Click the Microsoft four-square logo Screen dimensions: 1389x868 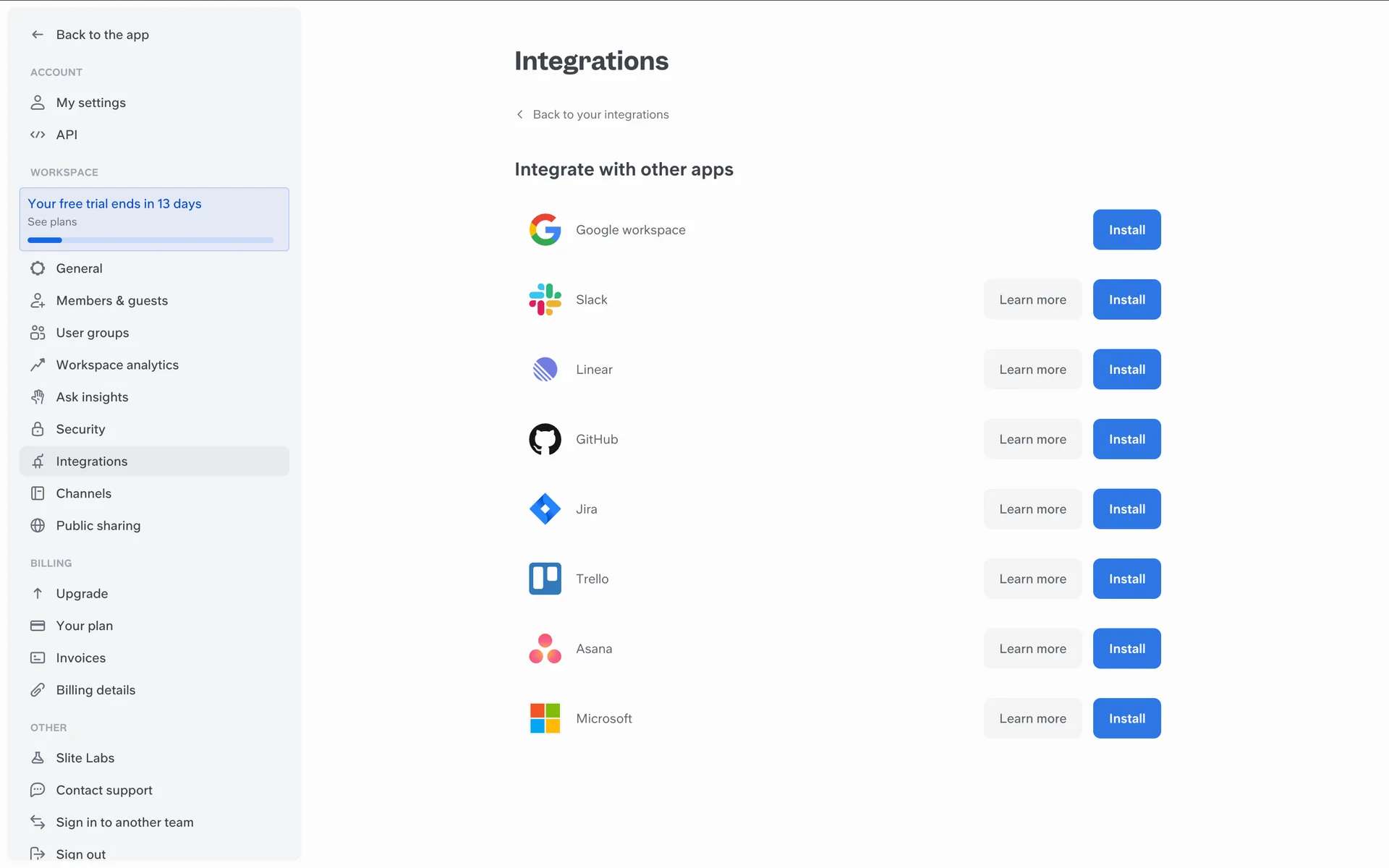[545, 718]
